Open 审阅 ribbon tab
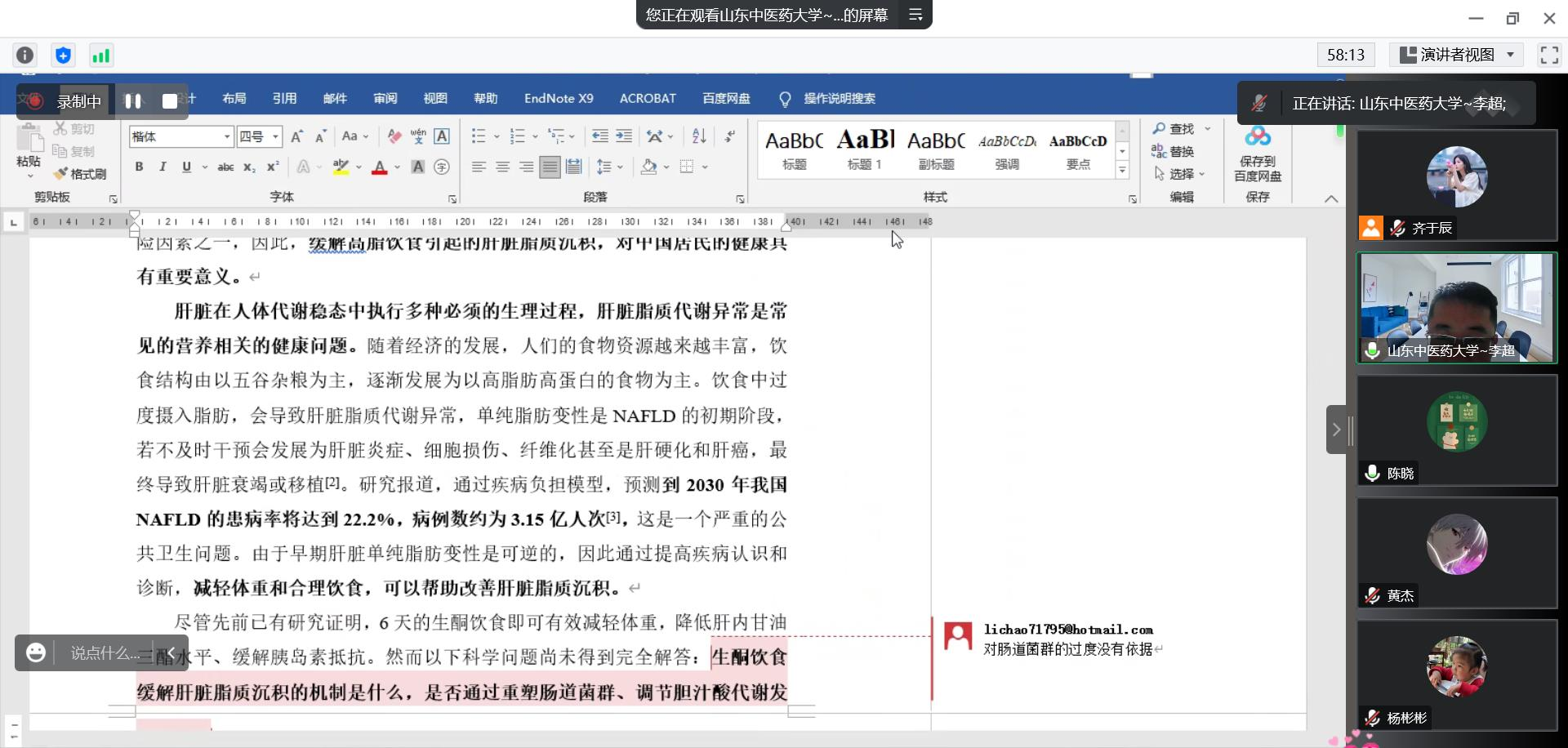Screen dimensions: 1568x748 385,99
